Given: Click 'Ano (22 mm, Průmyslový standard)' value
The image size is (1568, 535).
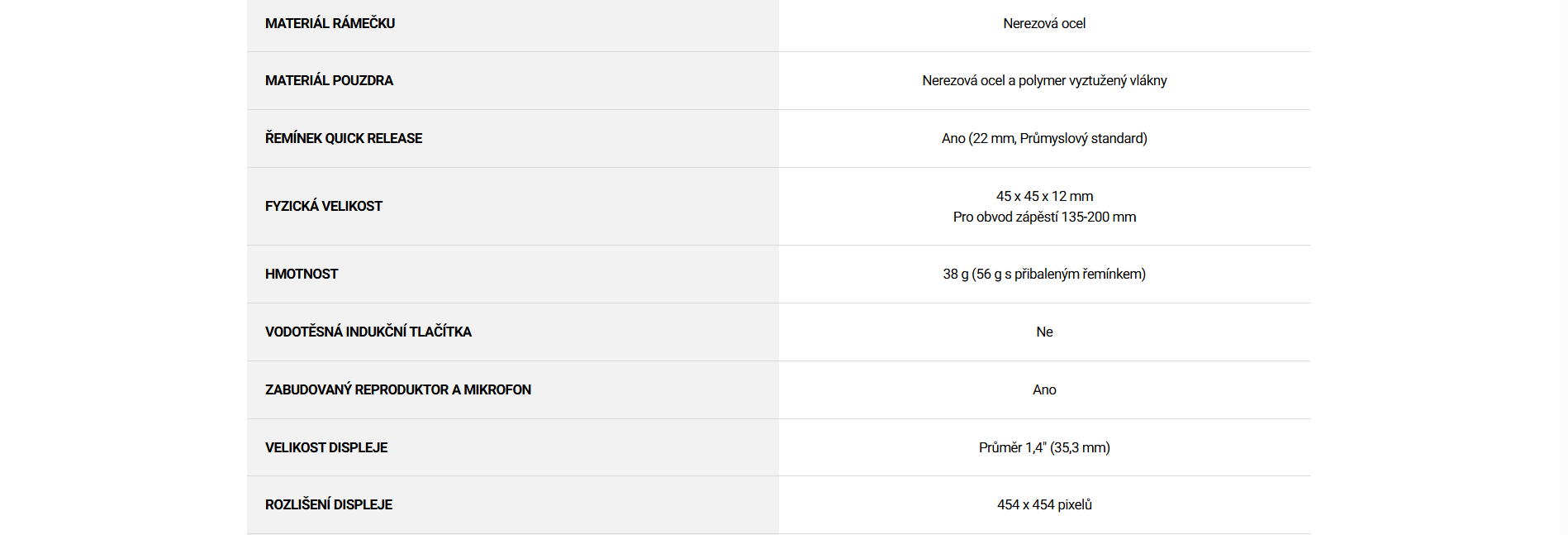Looking at the screenshot, I should (1044, 138).
